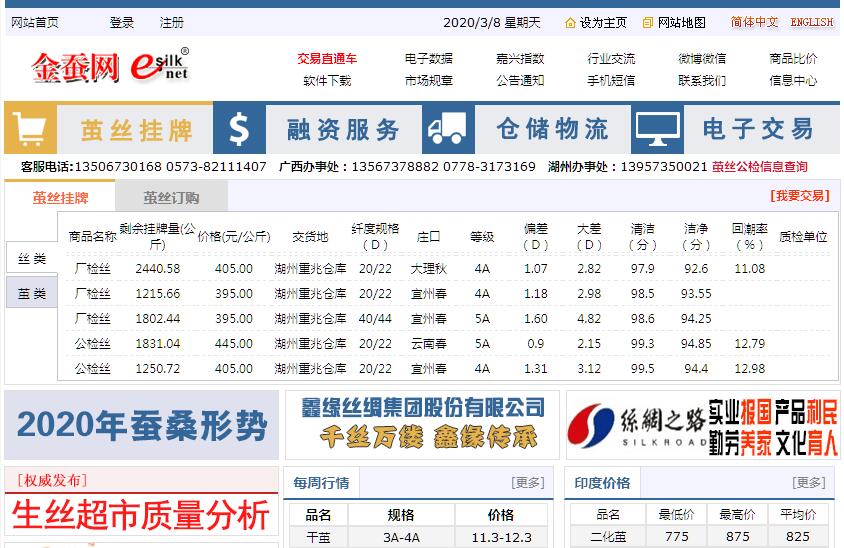Open 更多 beside 每周行情
Viewport: 844px width, 548px height.
click(527, 483)
